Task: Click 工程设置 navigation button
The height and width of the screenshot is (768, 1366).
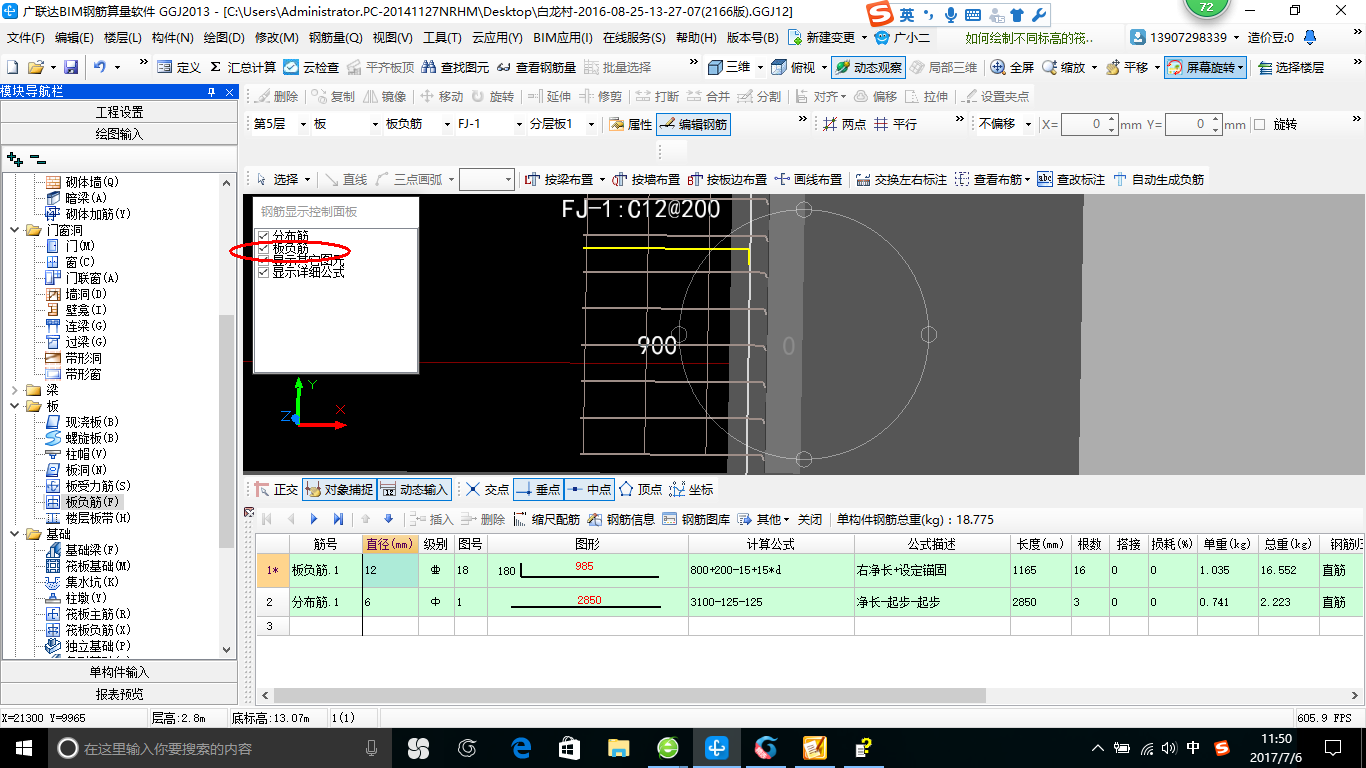Action: [x=119, y=112]
